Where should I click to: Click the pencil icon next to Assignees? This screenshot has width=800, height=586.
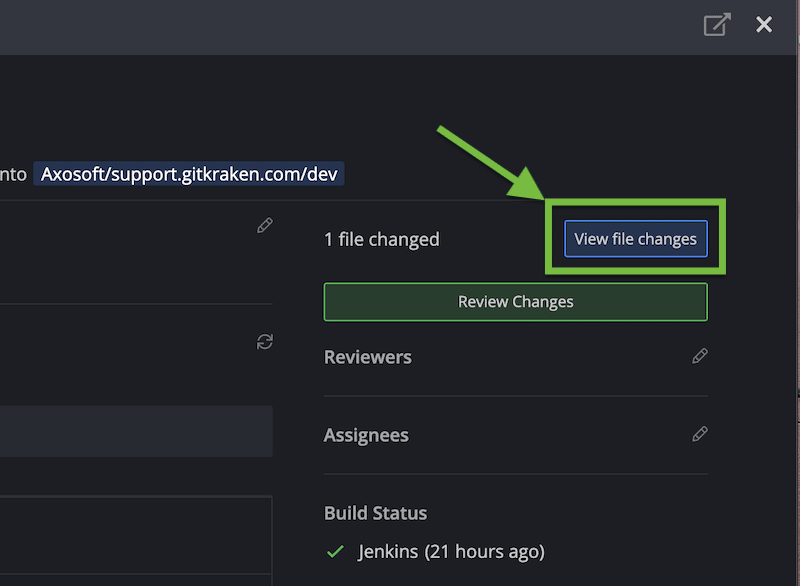[x=700, y=434]
